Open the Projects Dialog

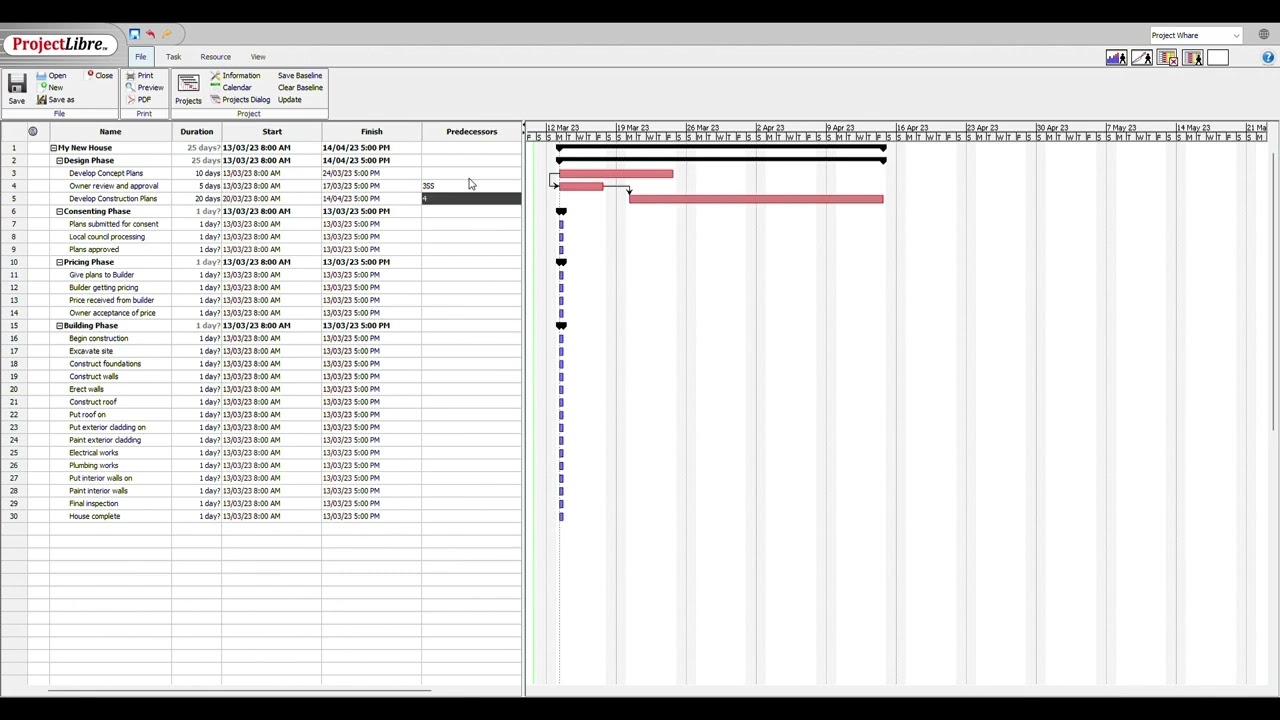pos(241,100)
